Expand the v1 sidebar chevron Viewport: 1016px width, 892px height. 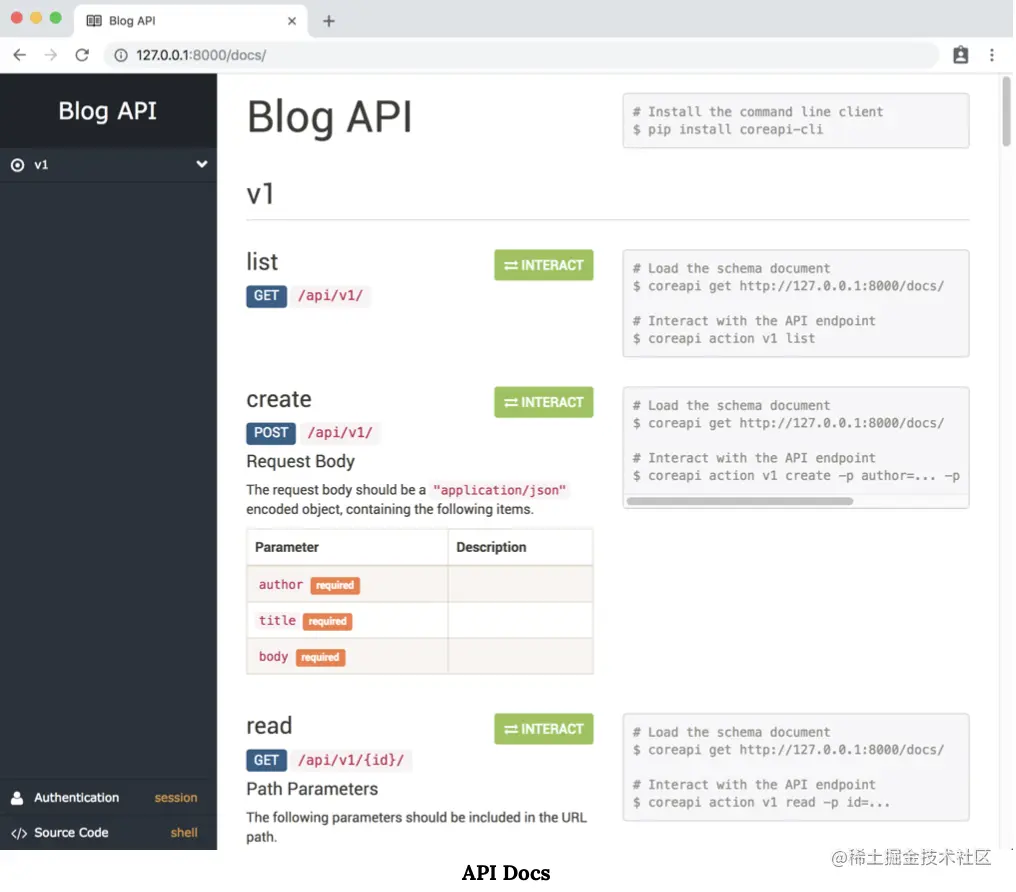202,165
